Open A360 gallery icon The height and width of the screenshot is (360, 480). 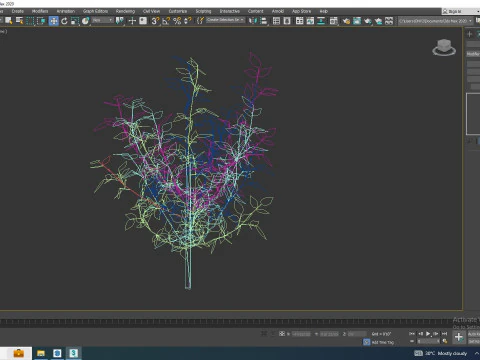click(389, 21)
